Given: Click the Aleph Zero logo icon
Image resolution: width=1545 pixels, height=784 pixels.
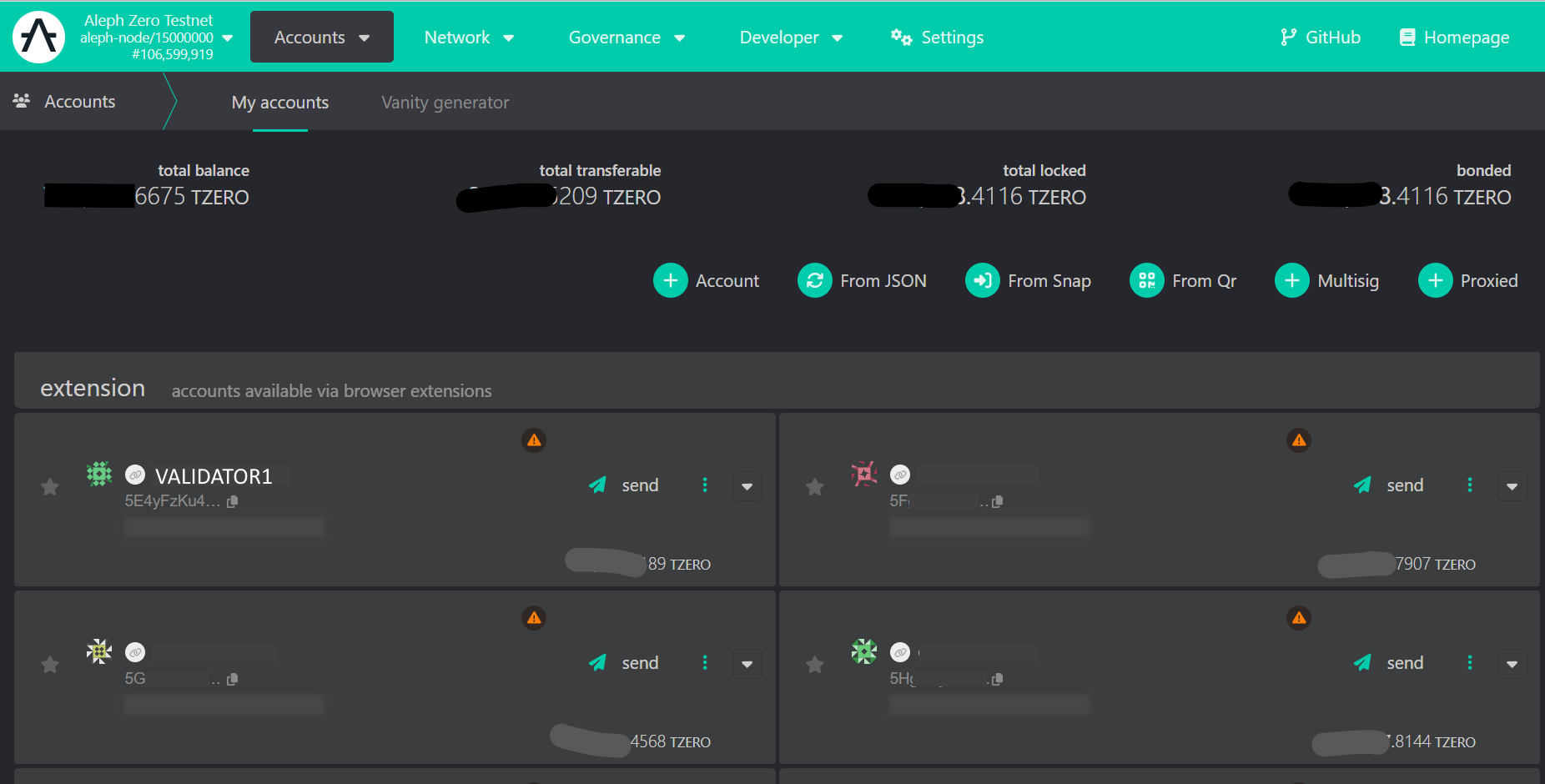Looking at the screenshot, I should tap(38, 38).
